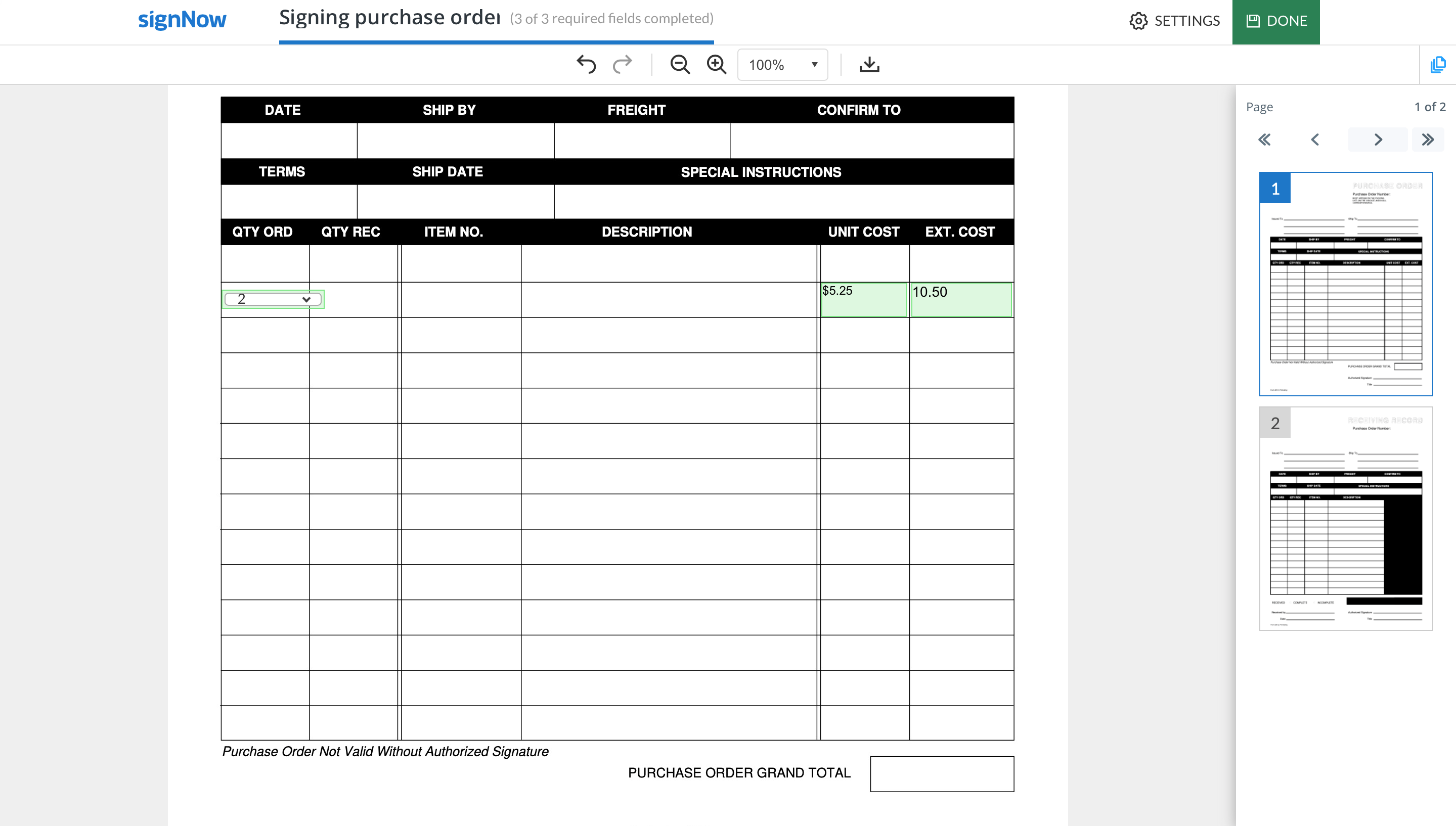Click the green DONE button
Viewport: 1456px width, 826px height.
pyautogui.click(x=1275, y=21)
